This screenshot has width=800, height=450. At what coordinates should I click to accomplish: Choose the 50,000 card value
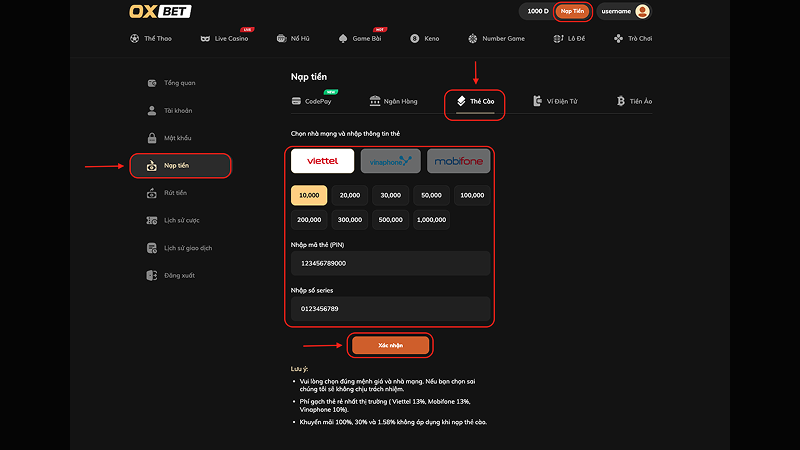pos(432,195)
